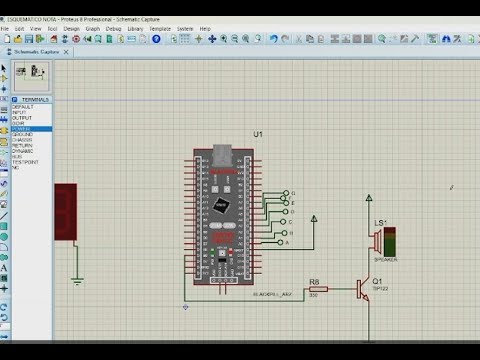
Task: Open the Debug menu
Action: click(113, 29)
